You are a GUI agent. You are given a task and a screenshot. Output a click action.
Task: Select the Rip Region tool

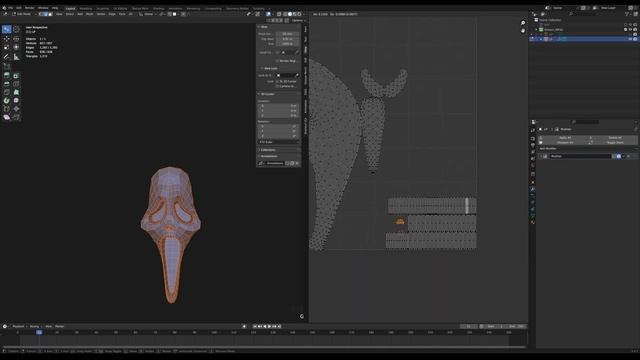(x=16, y=118)
